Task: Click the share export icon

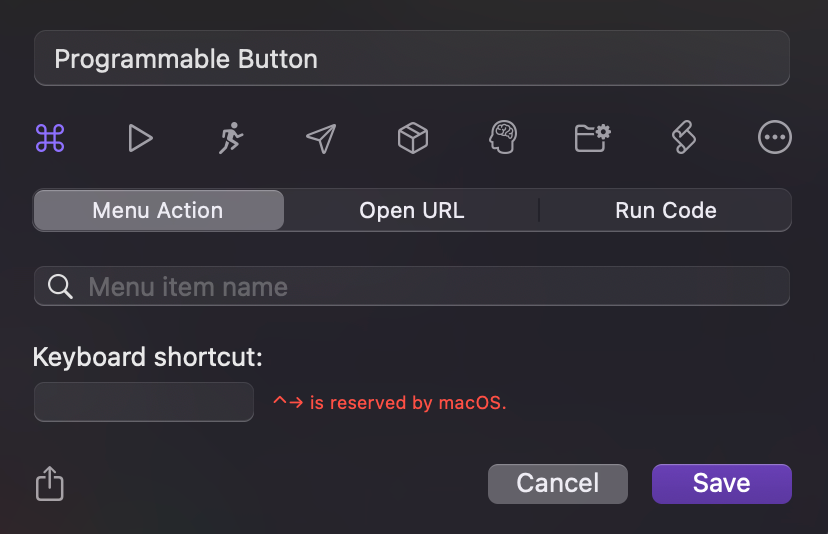Action: tap(50, 485)
